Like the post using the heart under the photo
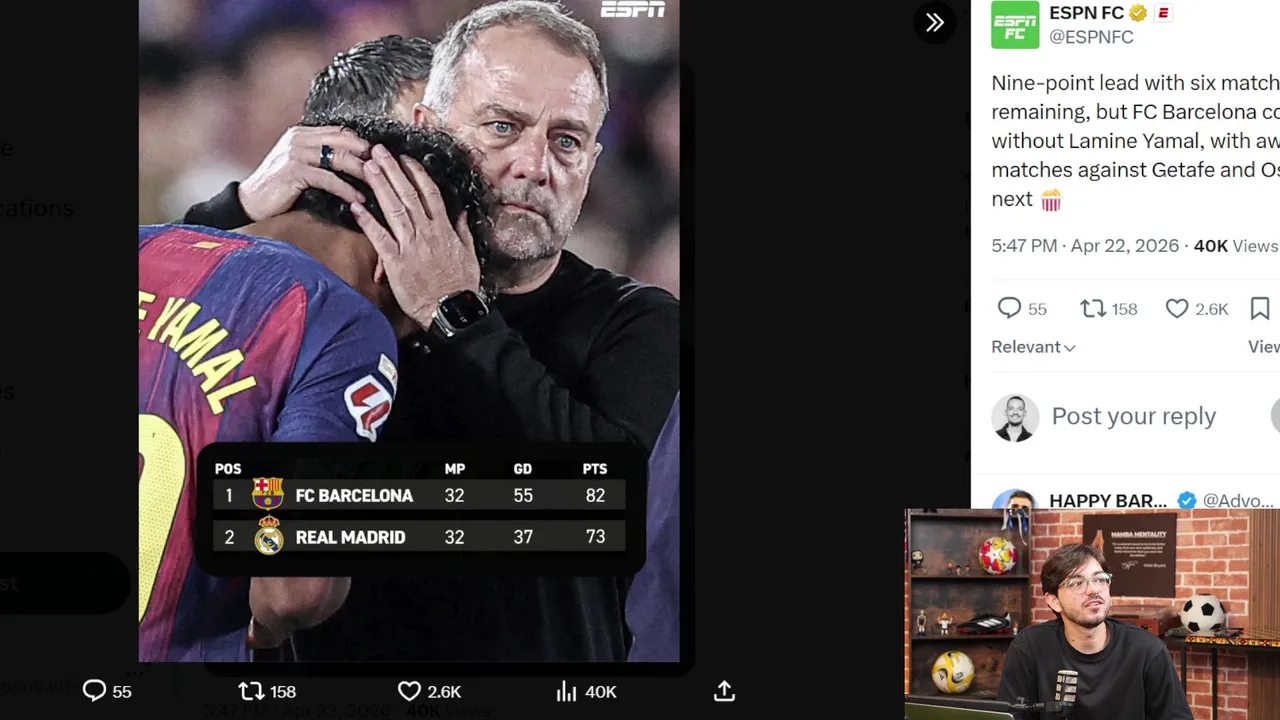Viewport: 1280px width, 720px height. 409,691
